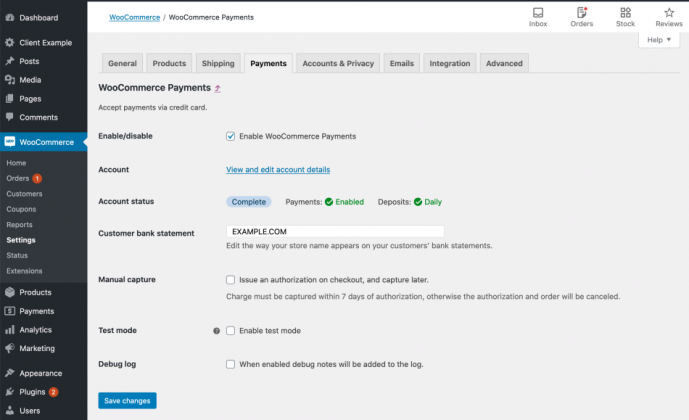This screenshot has height=420, width=689.
Task: Click the Posts pin icon
Action: 10,61
